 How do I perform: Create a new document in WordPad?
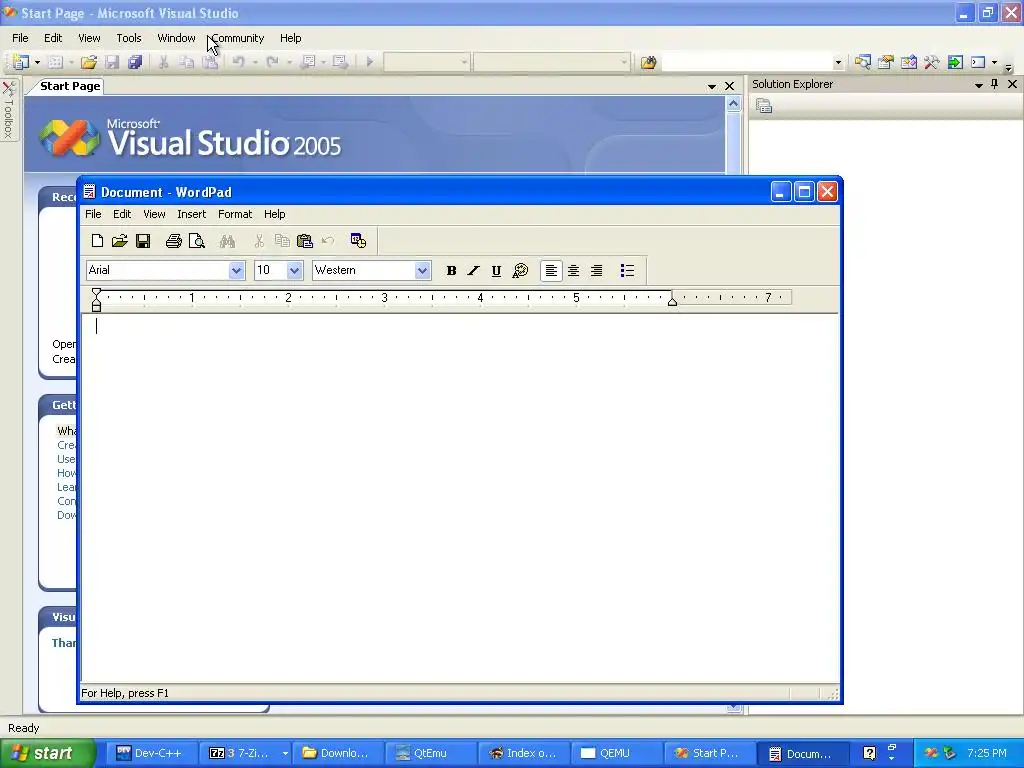97,241
